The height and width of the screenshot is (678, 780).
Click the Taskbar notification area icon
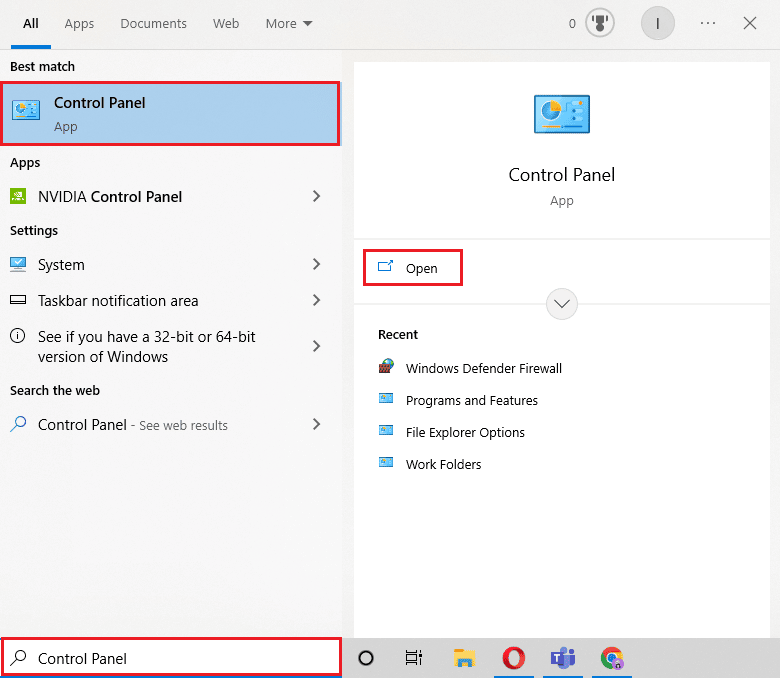(x=18, y=299)
